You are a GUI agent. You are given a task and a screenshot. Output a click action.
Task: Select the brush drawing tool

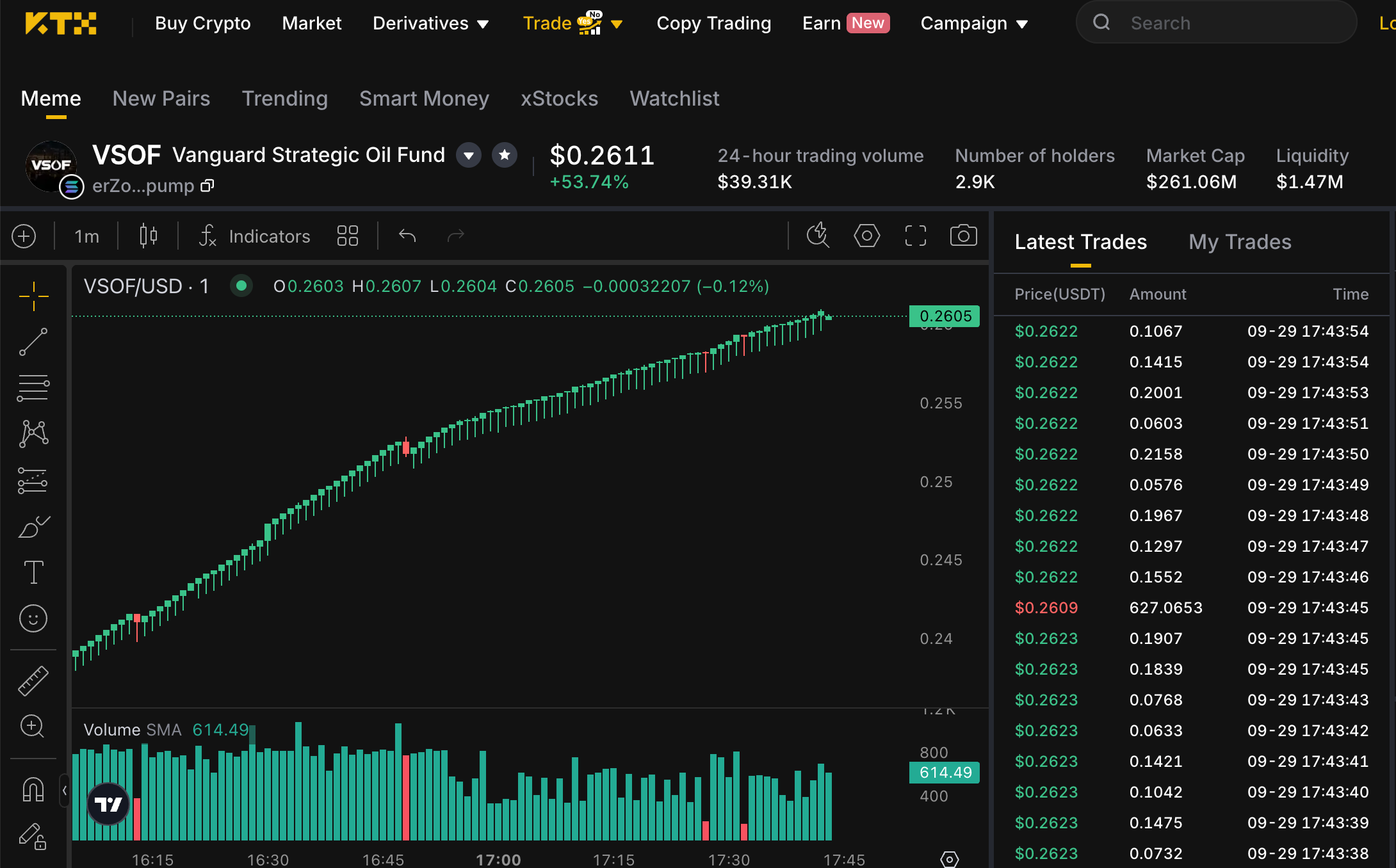(33, 526)
